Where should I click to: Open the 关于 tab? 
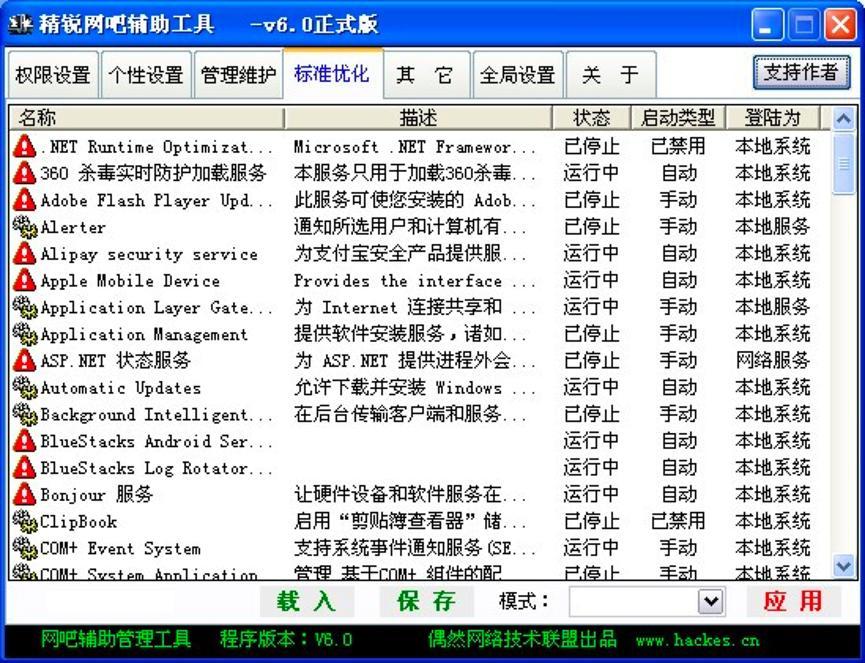[611, 75]
